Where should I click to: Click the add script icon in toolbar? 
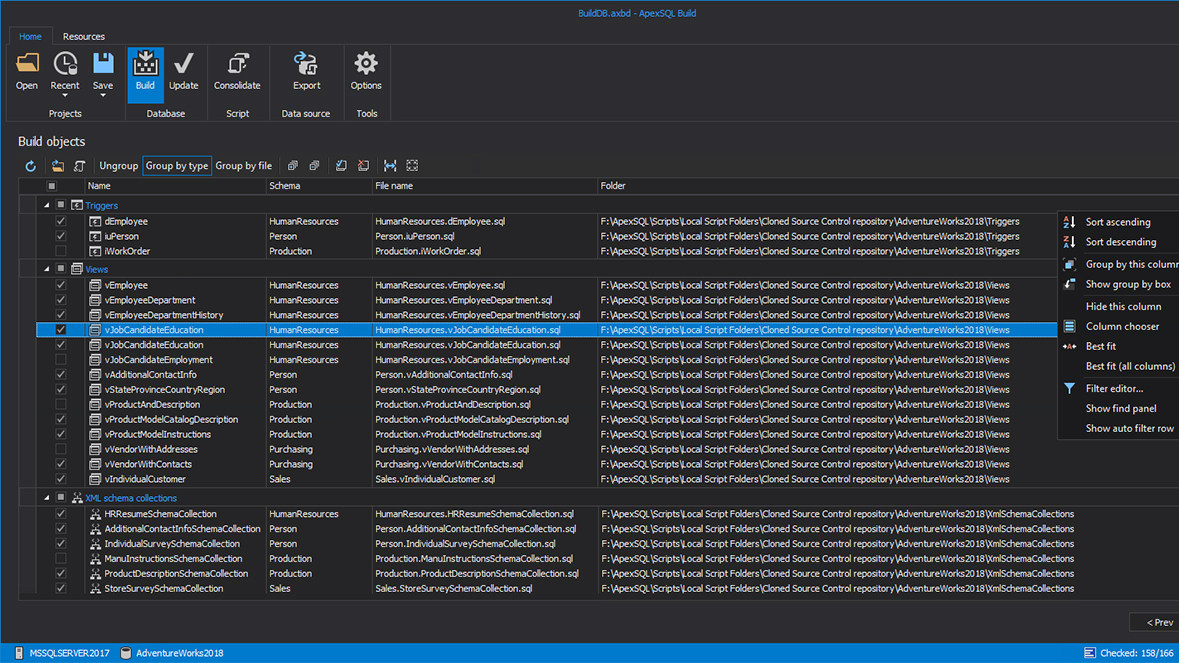click(x=80, y=166)
